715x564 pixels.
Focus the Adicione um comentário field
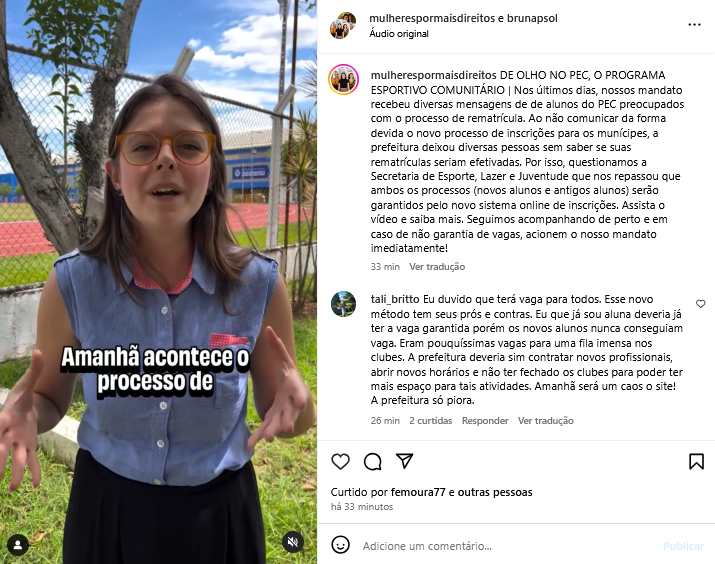508,546
